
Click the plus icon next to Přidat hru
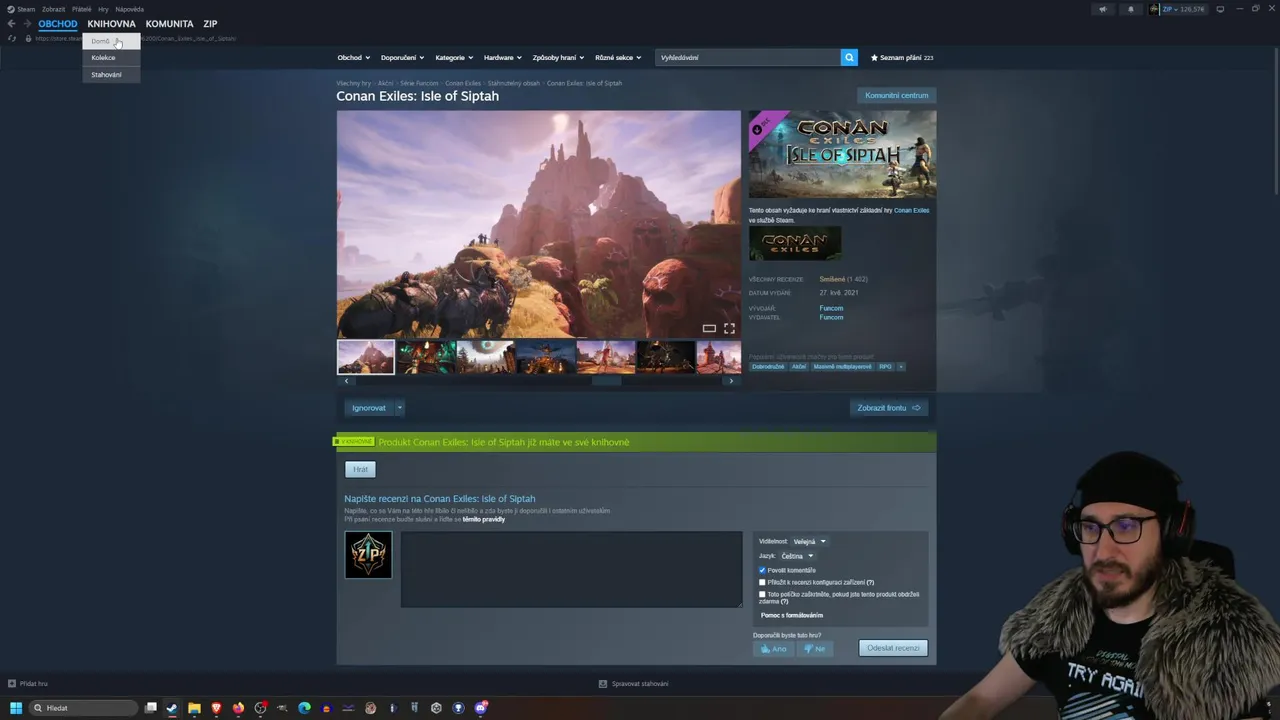click(x=12, y=684)
